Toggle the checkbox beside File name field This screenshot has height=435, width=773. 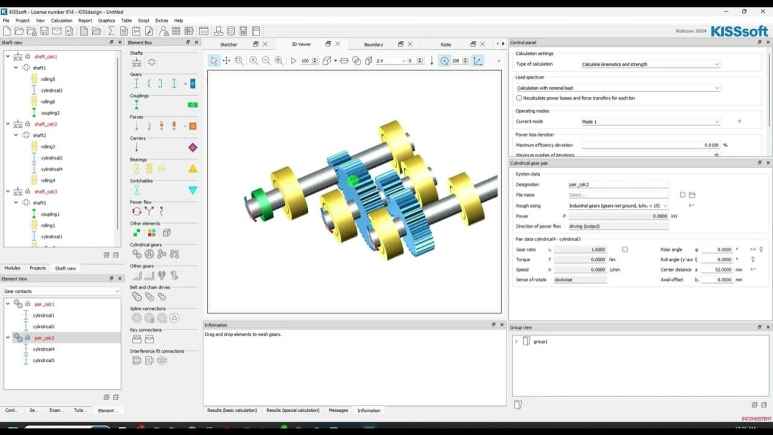[682, 195]
